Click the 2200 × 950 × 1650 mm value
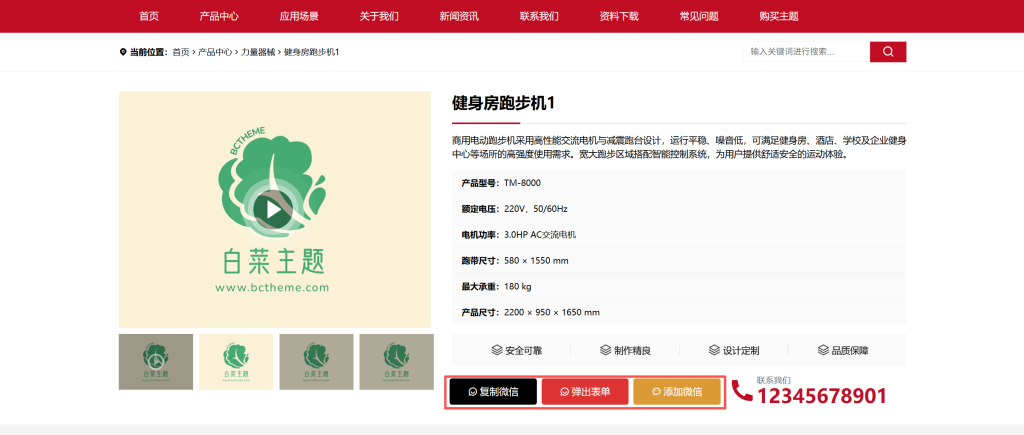This screenshot has height=435, width=1024. pos(552,312)
